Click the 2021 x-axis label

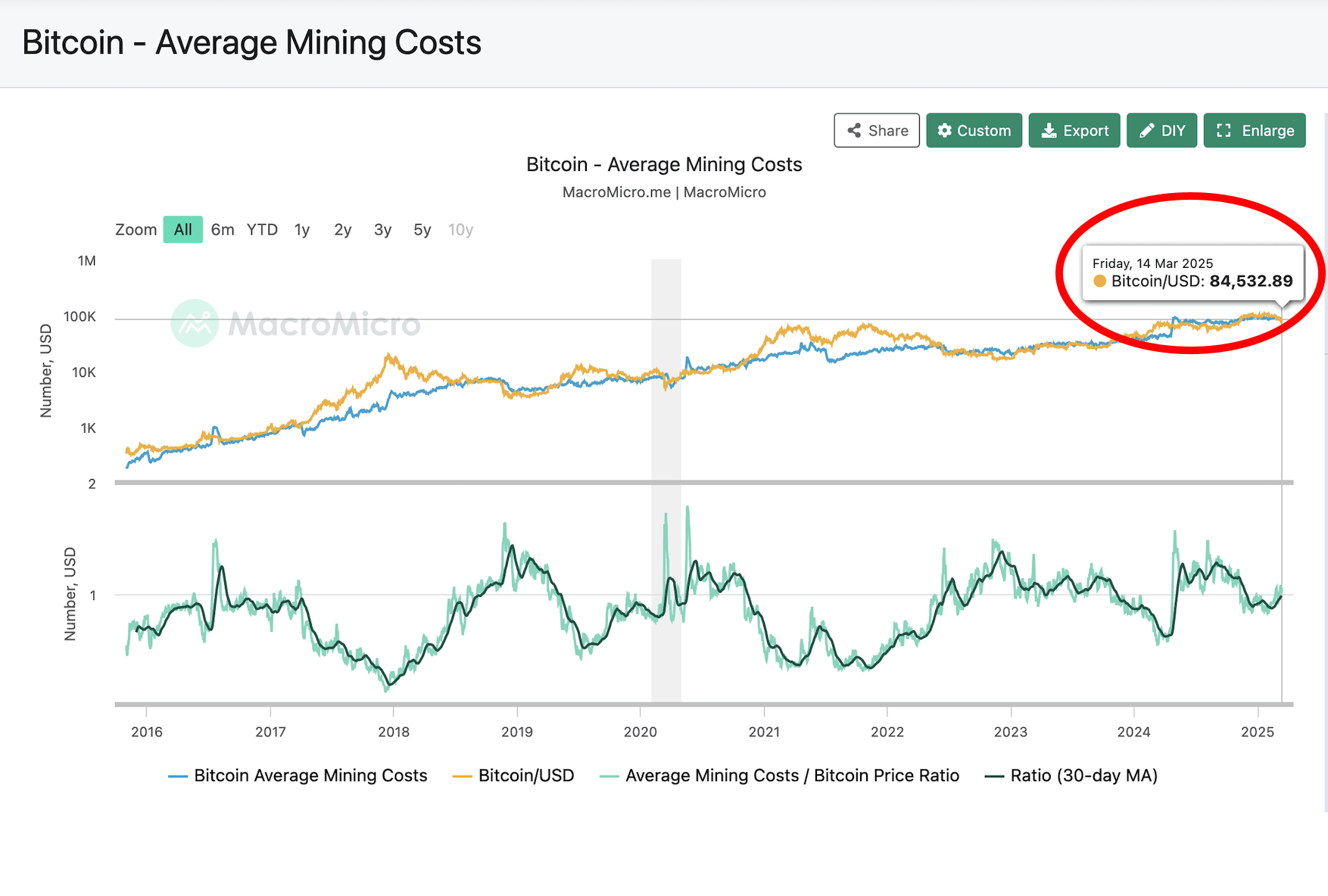(764, 732)
